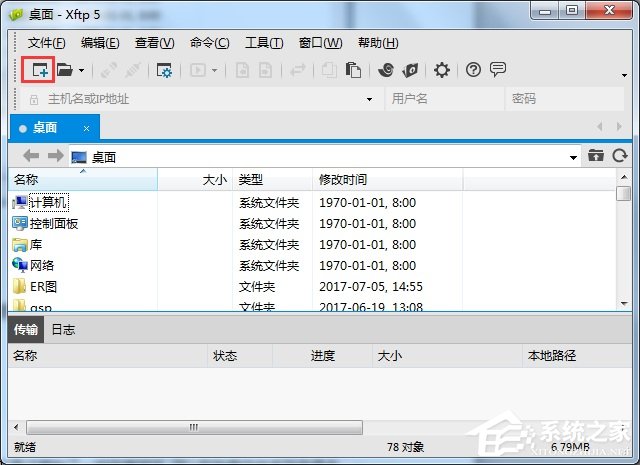Expand the host address history dropdown
This screenshot has width=640, height=465.
(x=369, y=99)
